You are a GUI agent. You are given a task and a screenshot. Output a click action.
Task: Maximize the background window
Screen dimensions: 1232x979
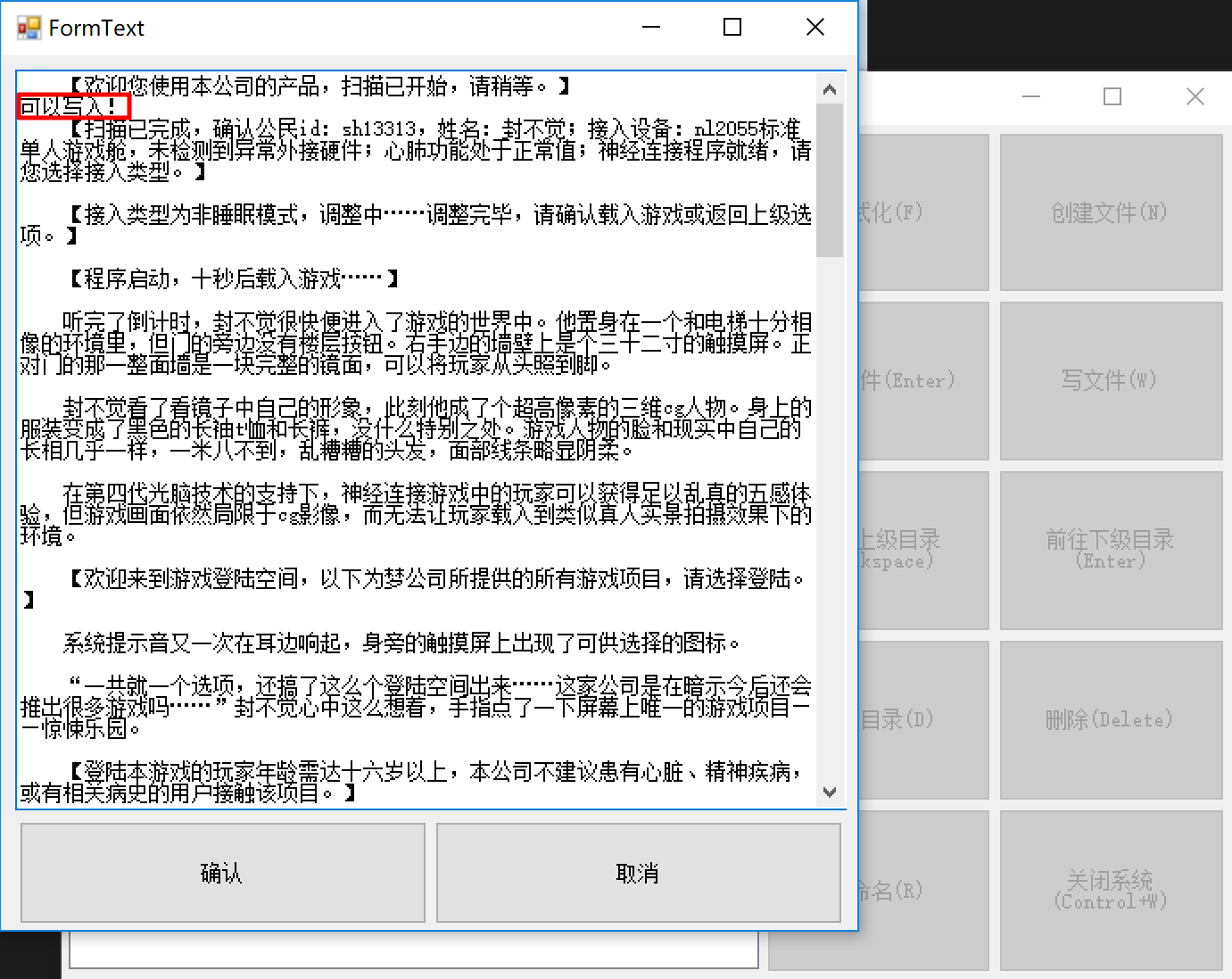click(x=1112, y=96)
